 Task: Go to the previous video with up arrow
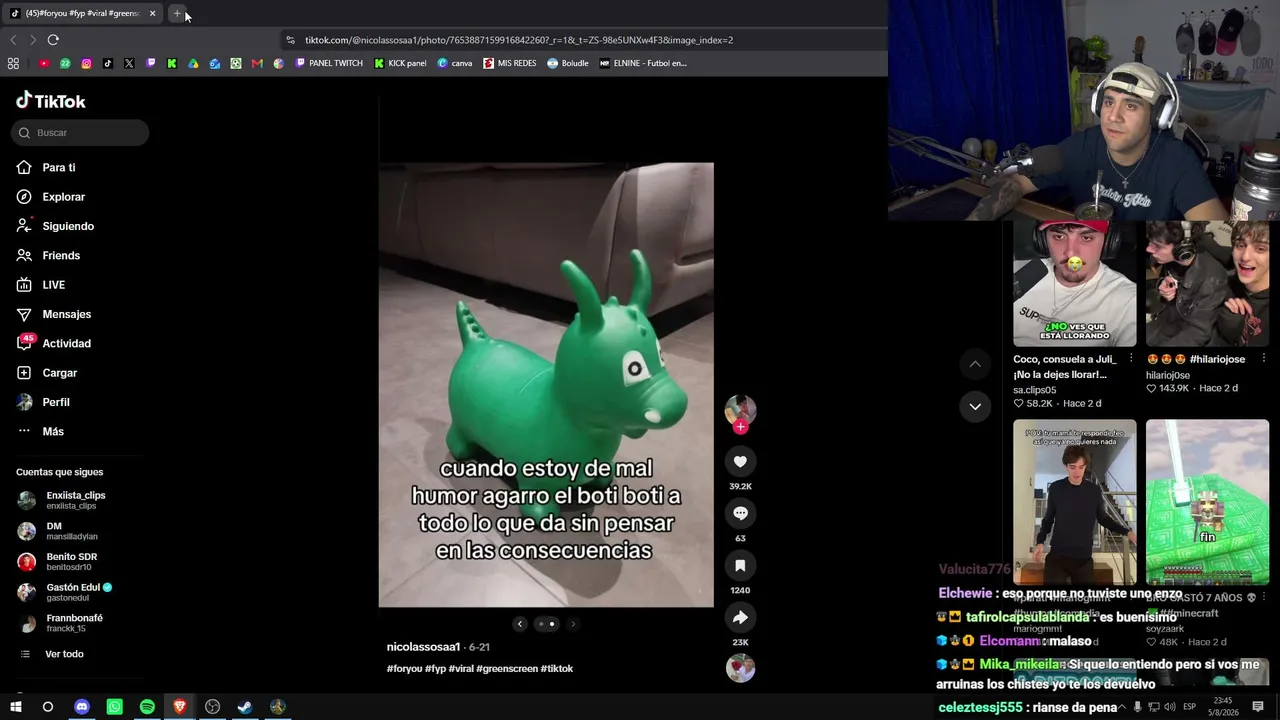(x=975, y=364)
